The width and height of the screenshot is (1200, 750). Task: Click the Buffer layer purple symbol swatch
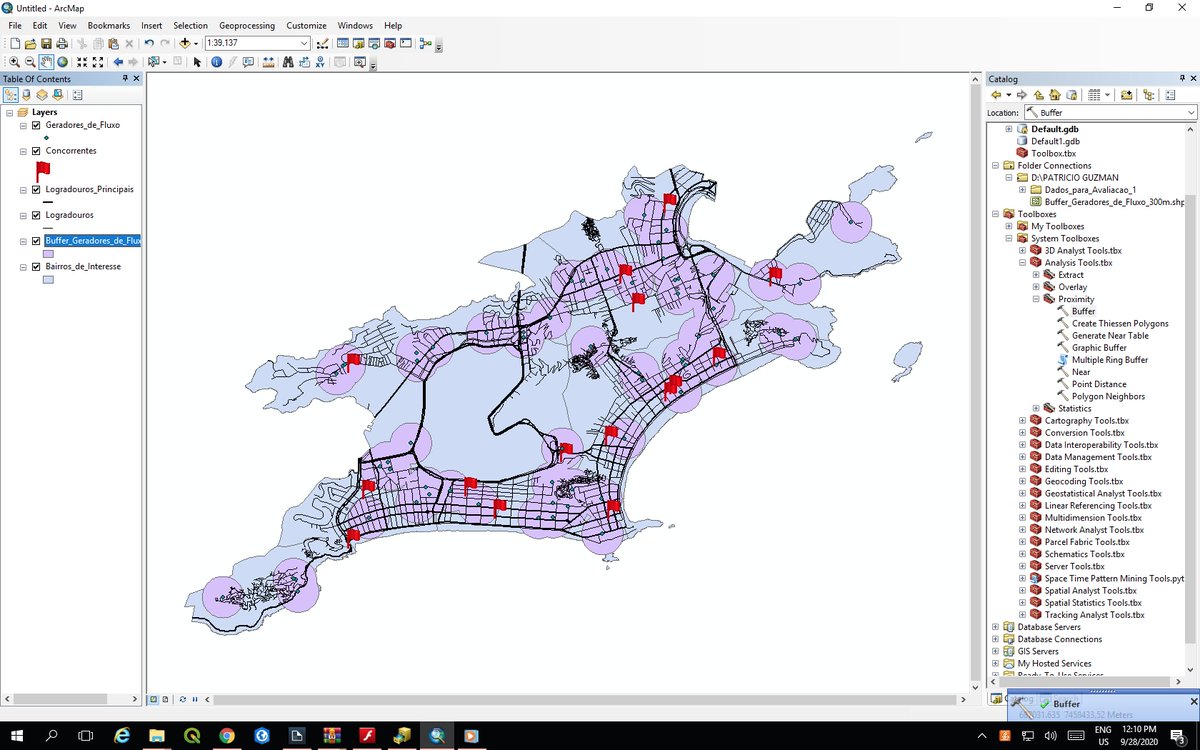(47, 254)
